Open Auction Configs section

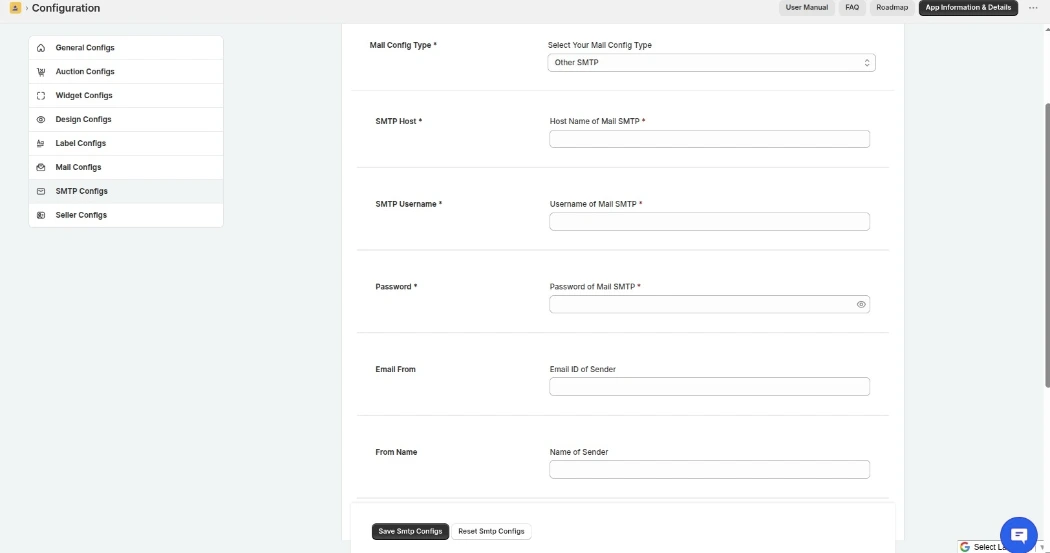click(126, 72)
